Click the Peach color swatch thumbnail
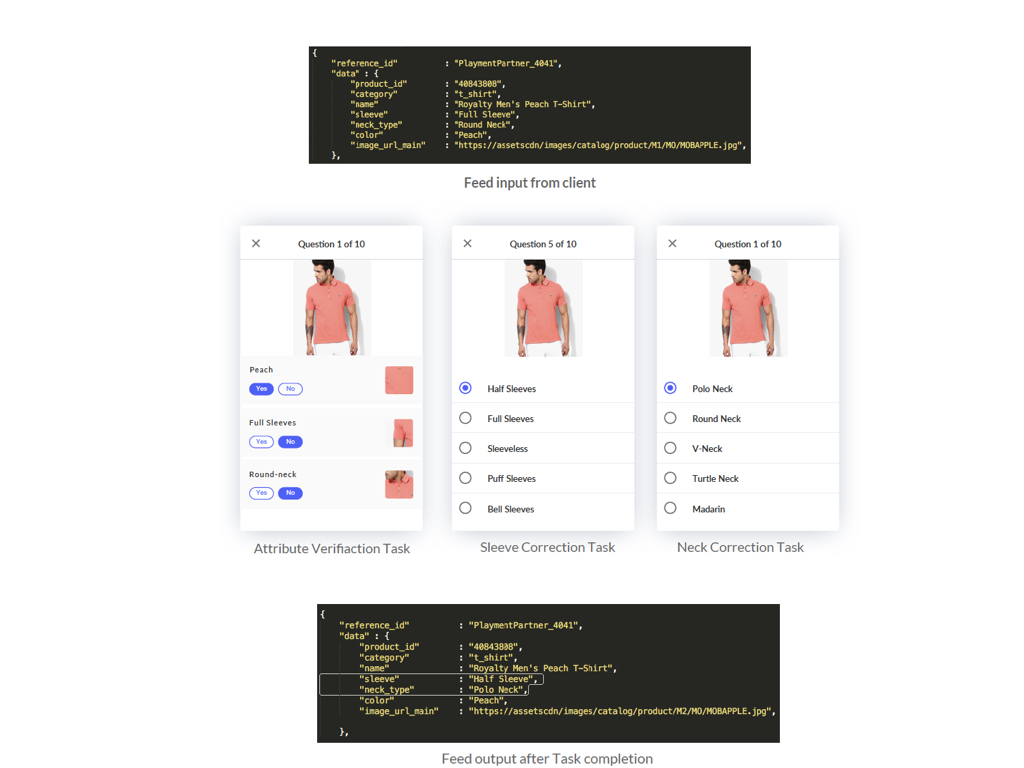This screenshot has width=1024, height=768. click(399, 380)
